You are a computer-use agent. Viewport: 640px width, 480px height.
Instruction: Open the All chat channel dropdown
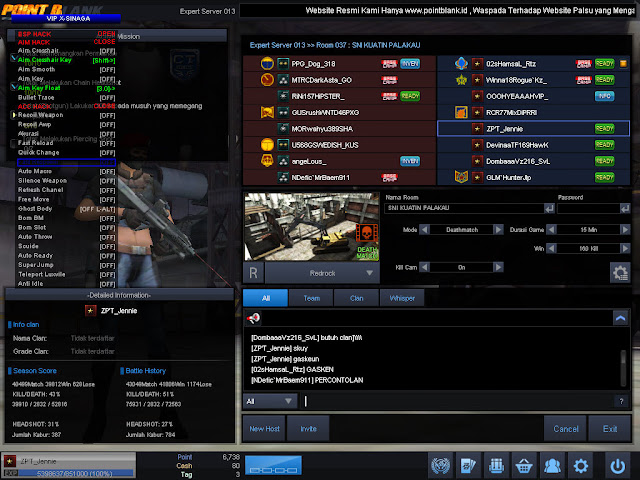click(269, 401)
